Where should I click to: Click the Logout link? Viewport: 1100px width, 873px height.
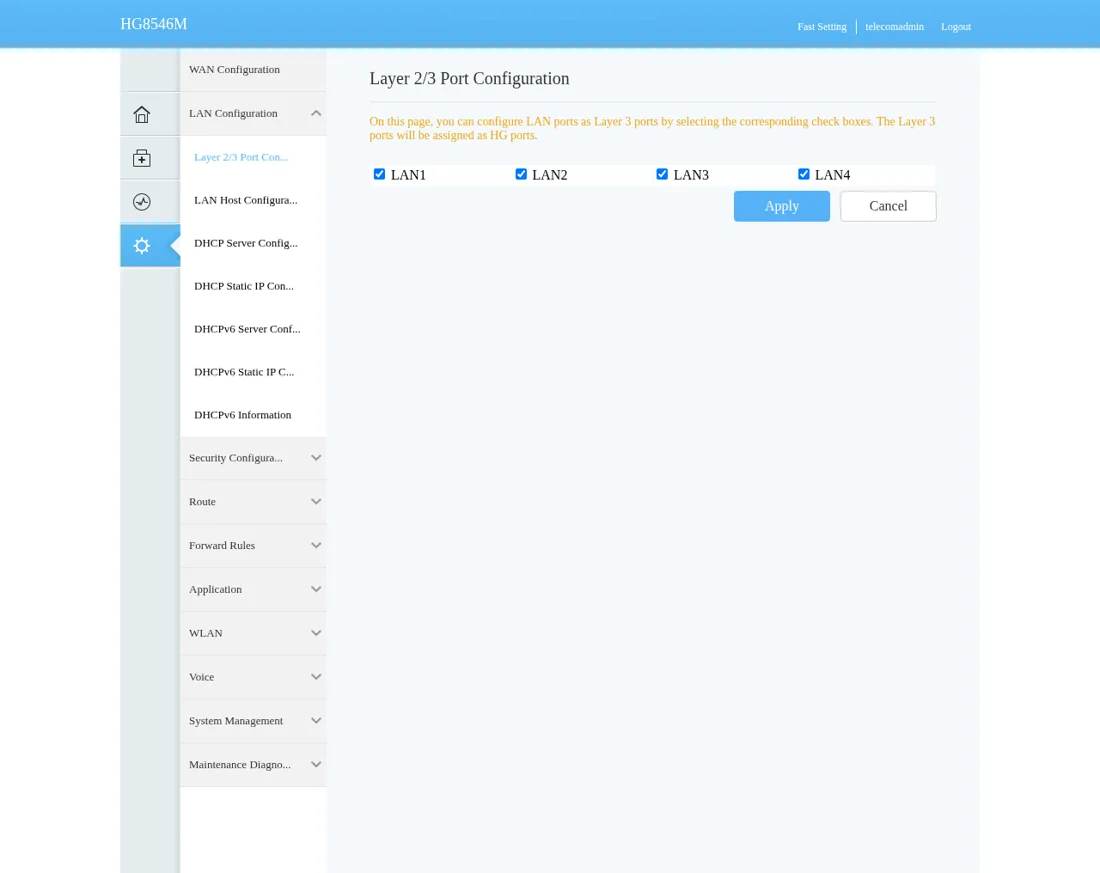click(955, 27)
